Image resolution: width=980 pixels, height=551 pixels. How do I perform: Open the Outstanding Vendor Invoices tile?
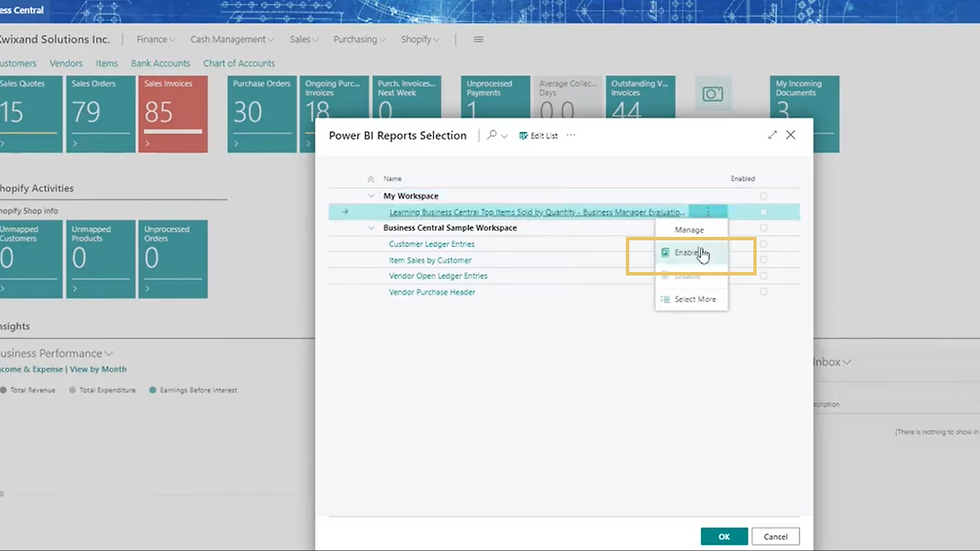641,97
